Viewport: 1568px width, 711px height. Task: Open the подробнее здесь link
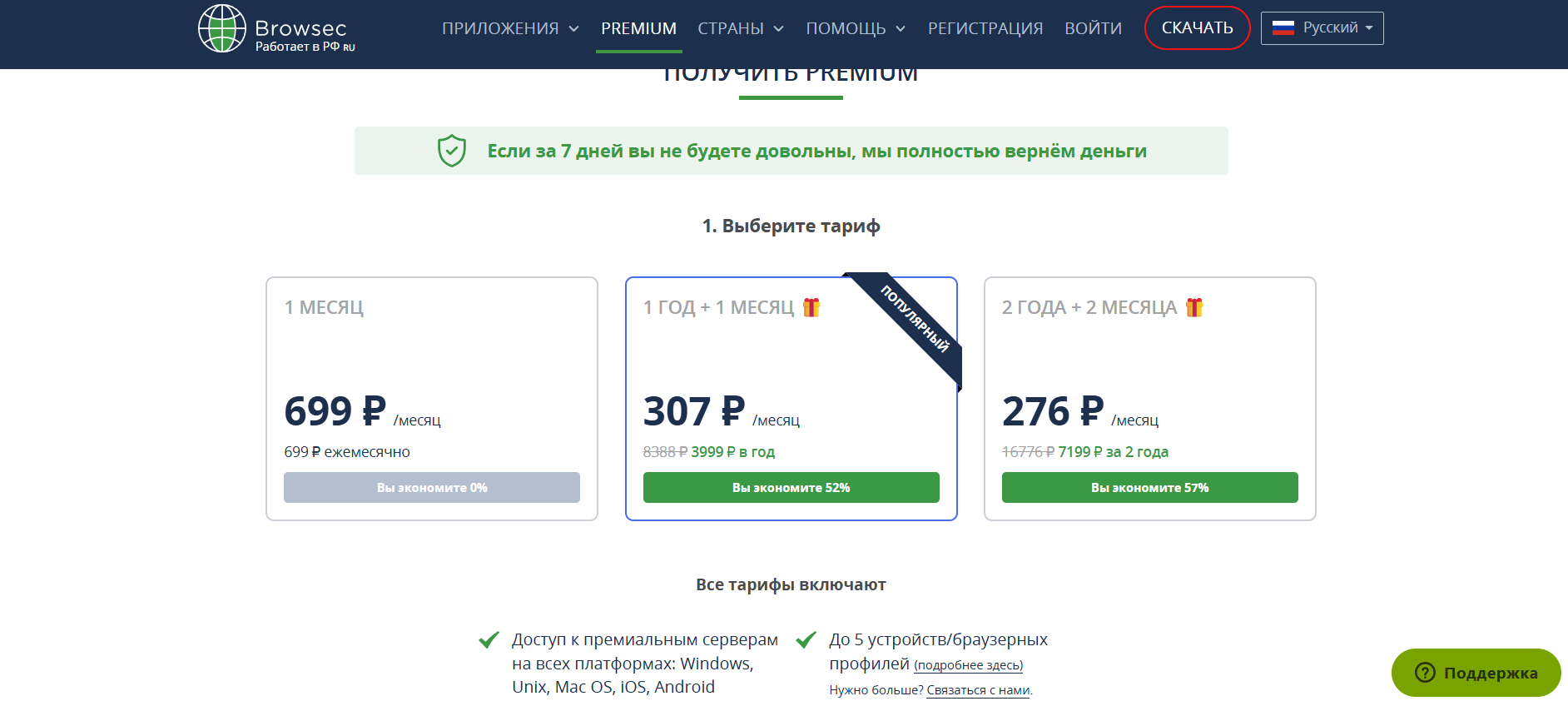[968, 665]
